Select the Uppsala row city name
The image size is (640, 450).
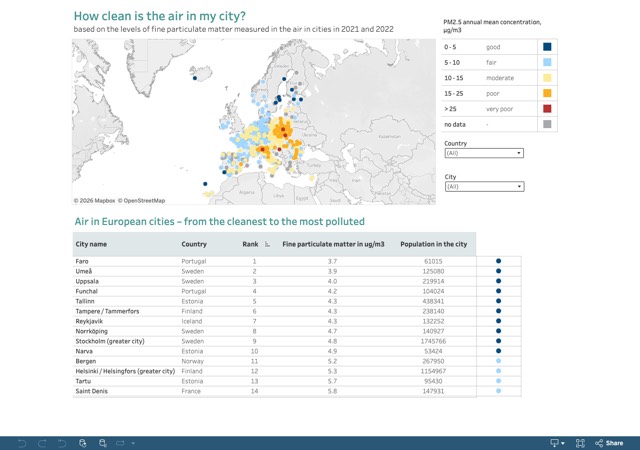click(x=87, y=281)
